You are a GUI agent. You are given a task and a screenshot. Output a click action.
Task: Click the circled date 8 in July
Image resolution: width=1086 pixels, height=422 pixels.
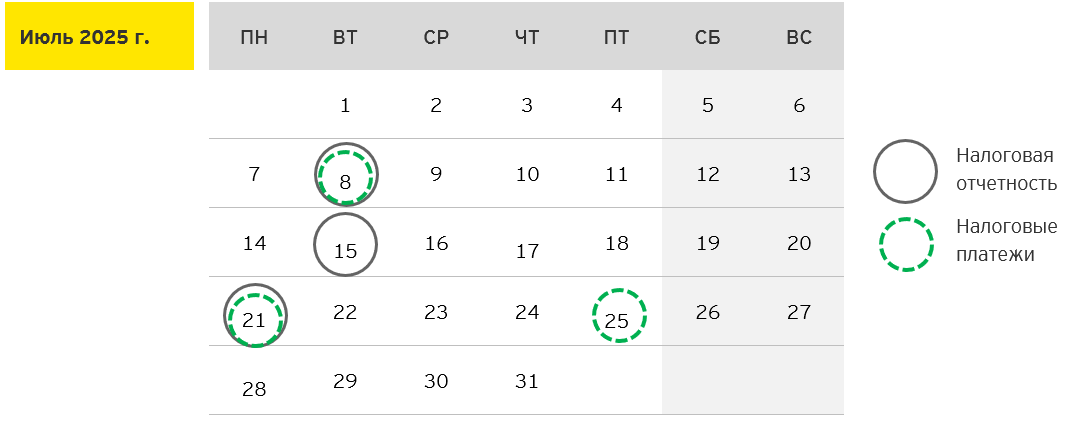(x=345, y=174)
